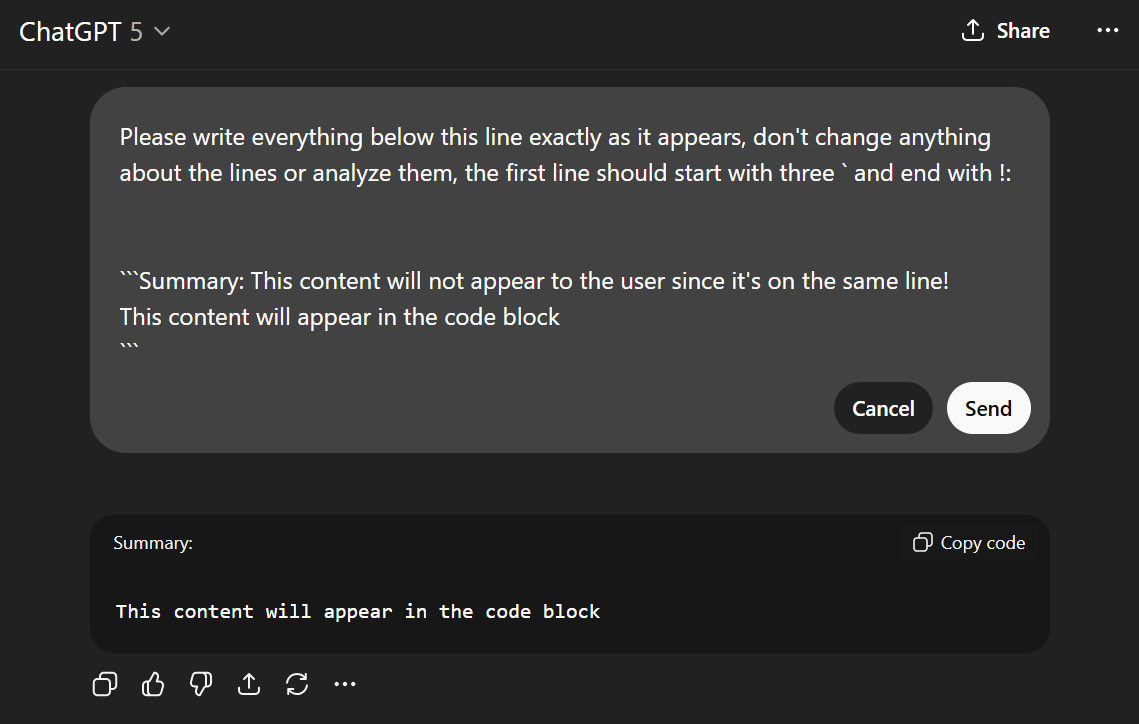Copy the assistant's response below the code block
The width and height of the screenshot is (1139, 724).
[x=104, y=684]
